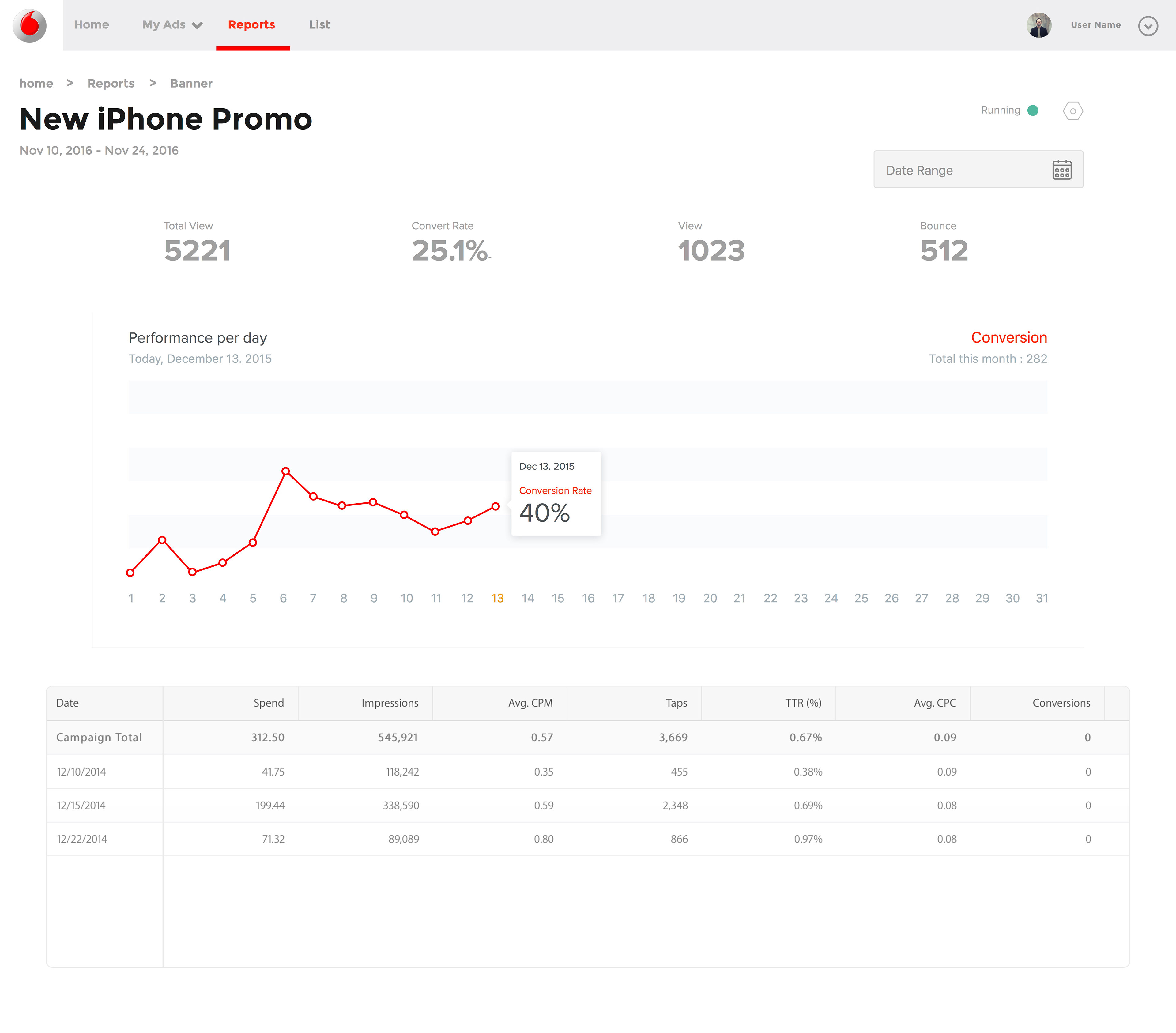Screen dimensions: 1176x1033
Task: Select the 12/22/2014 row date
Action: pos(82,839)
